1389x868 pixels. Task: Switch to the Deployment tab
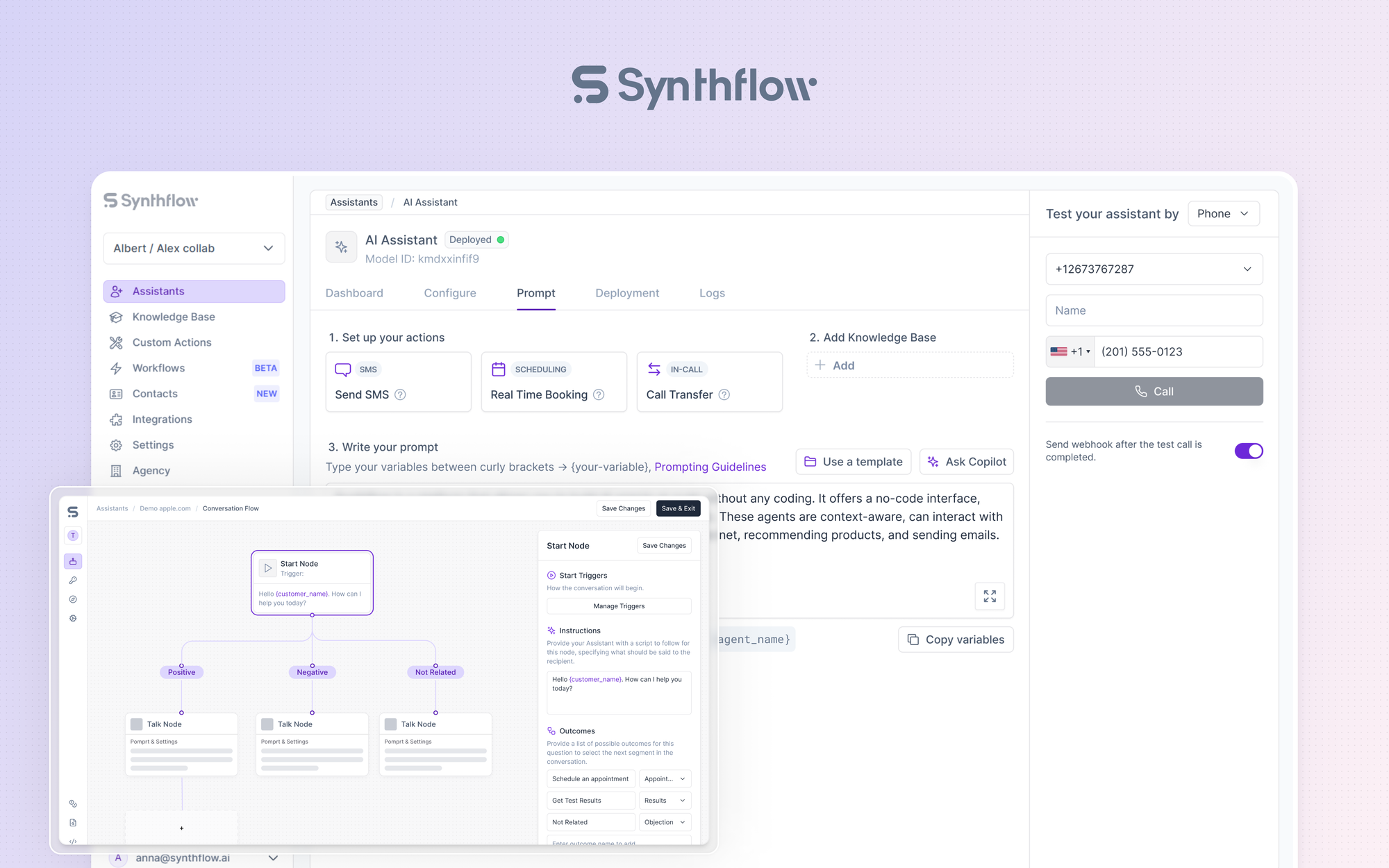point(627,293)
